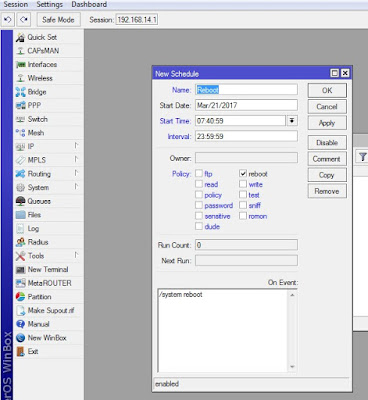Open the Start Time dropdown arrow
This screenshot has width=368, height=400.
click(x=292, y=121)
